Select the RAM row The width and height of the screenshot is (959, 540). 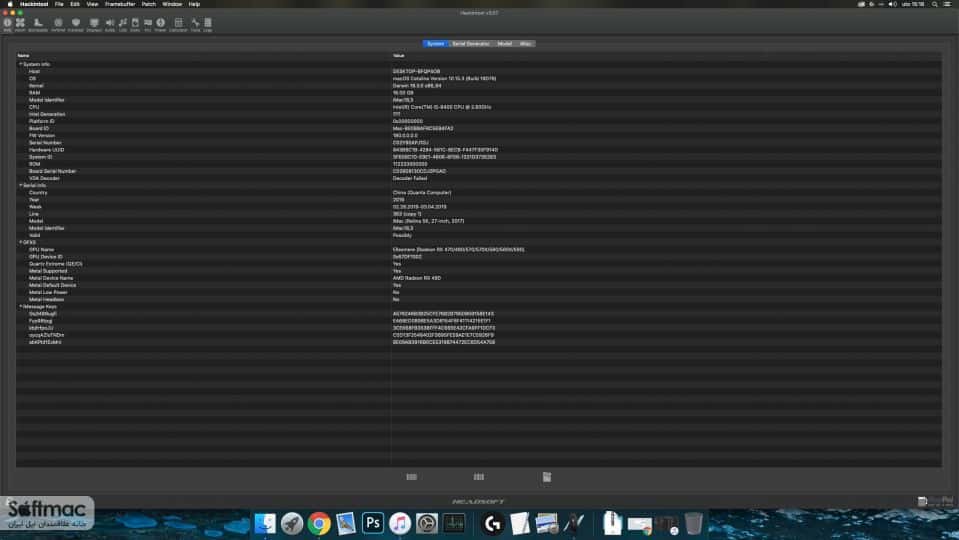pos(479,93)
